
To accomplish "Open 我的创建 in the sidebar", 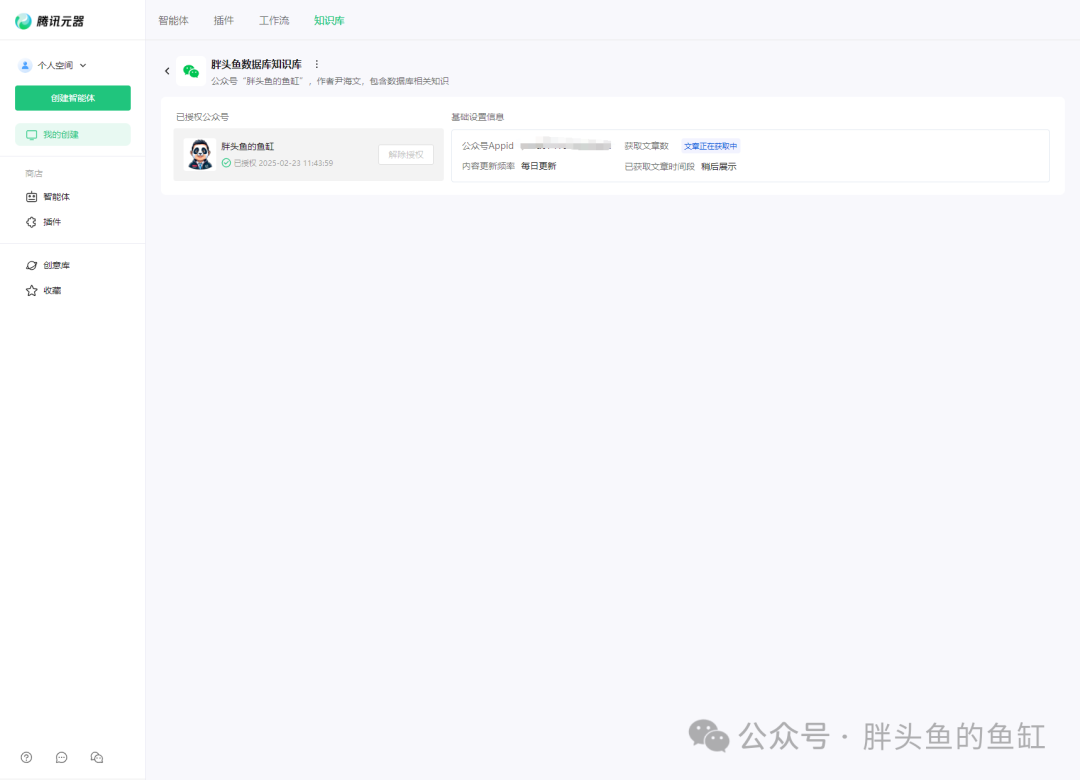I will (x=73, y=134).
